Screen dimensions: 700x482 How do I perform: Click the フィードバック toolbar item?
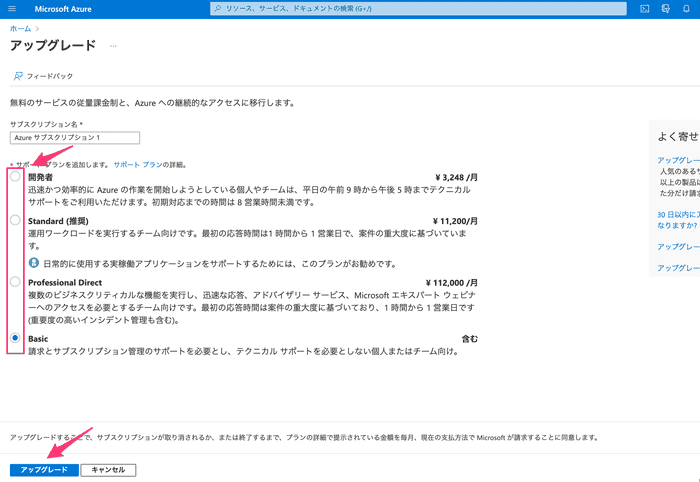[x=43, y=76]
